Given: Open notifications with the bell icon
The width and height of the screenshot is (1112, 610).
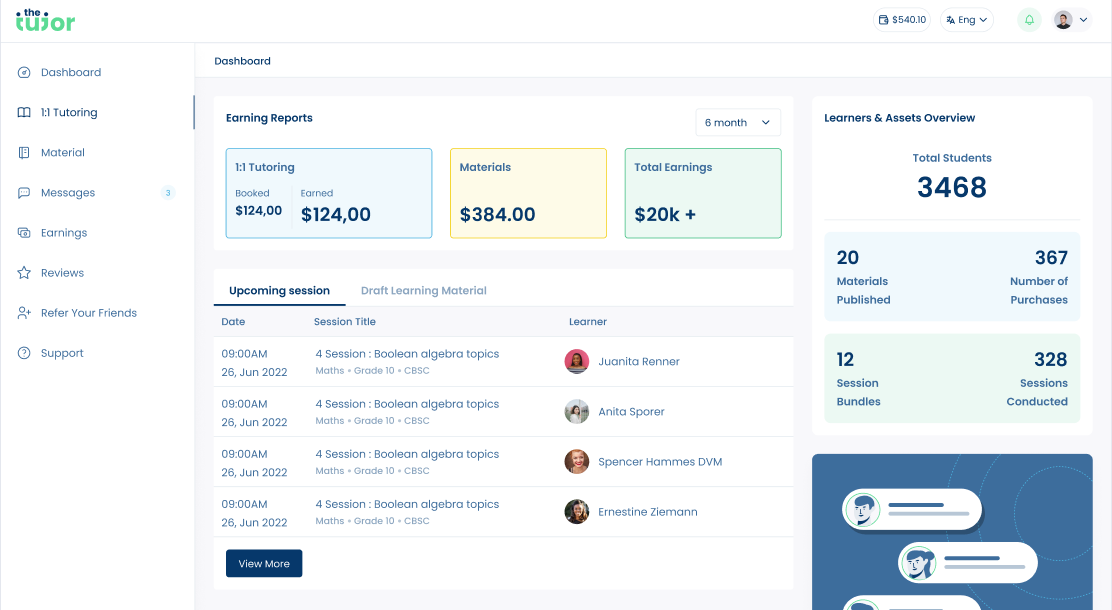Looking at the screenshot, I should [x=1029, y=20].
